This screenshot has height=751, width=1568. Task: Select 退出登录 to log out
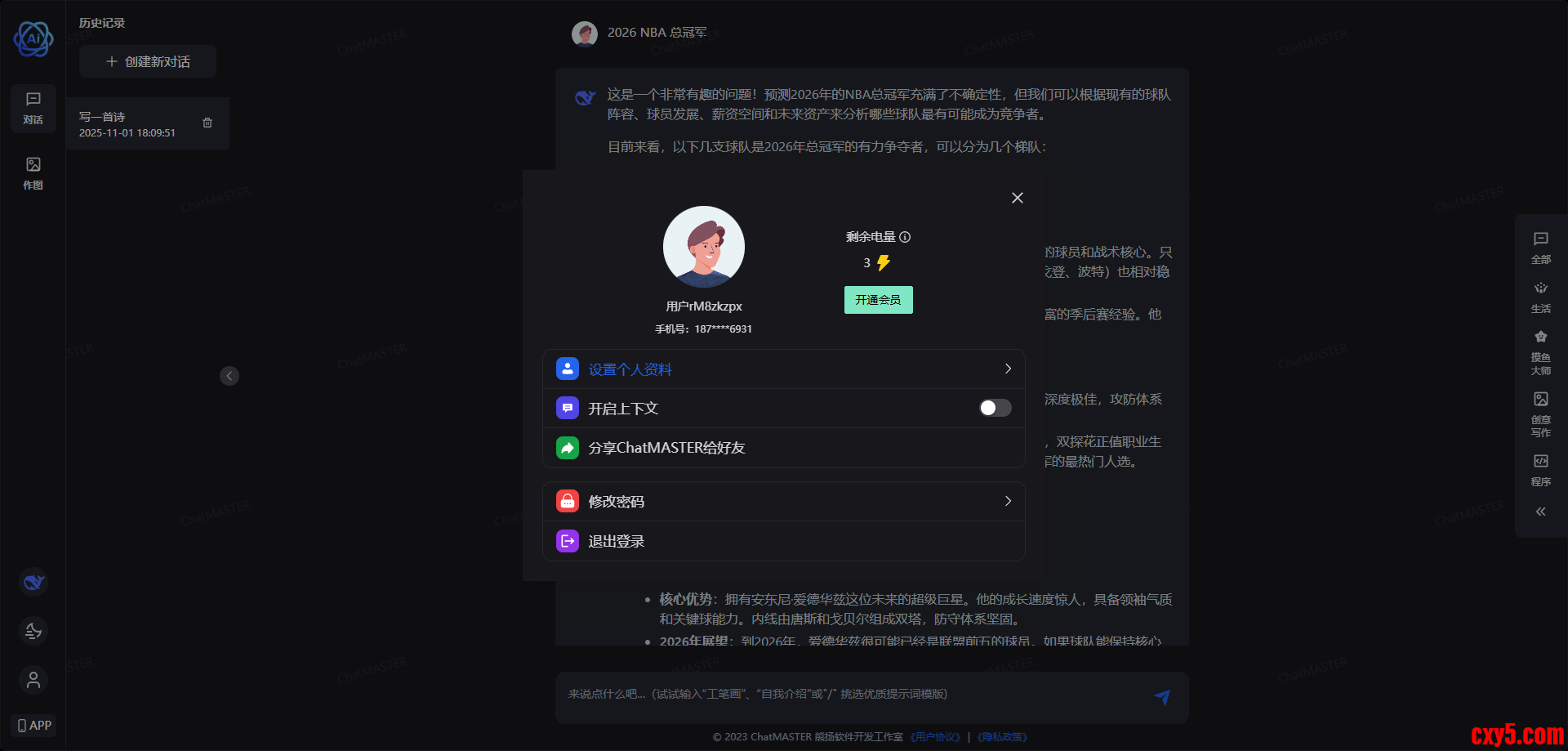coord(784,541)
